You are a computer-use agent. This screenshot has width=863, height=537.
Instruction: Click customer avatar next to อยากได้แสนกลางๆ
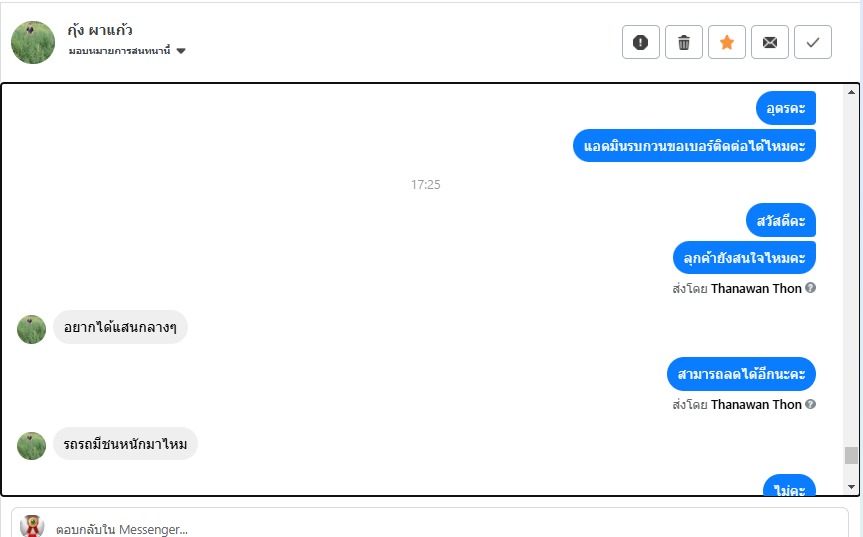pyautogui.click(x=31, y=330)
